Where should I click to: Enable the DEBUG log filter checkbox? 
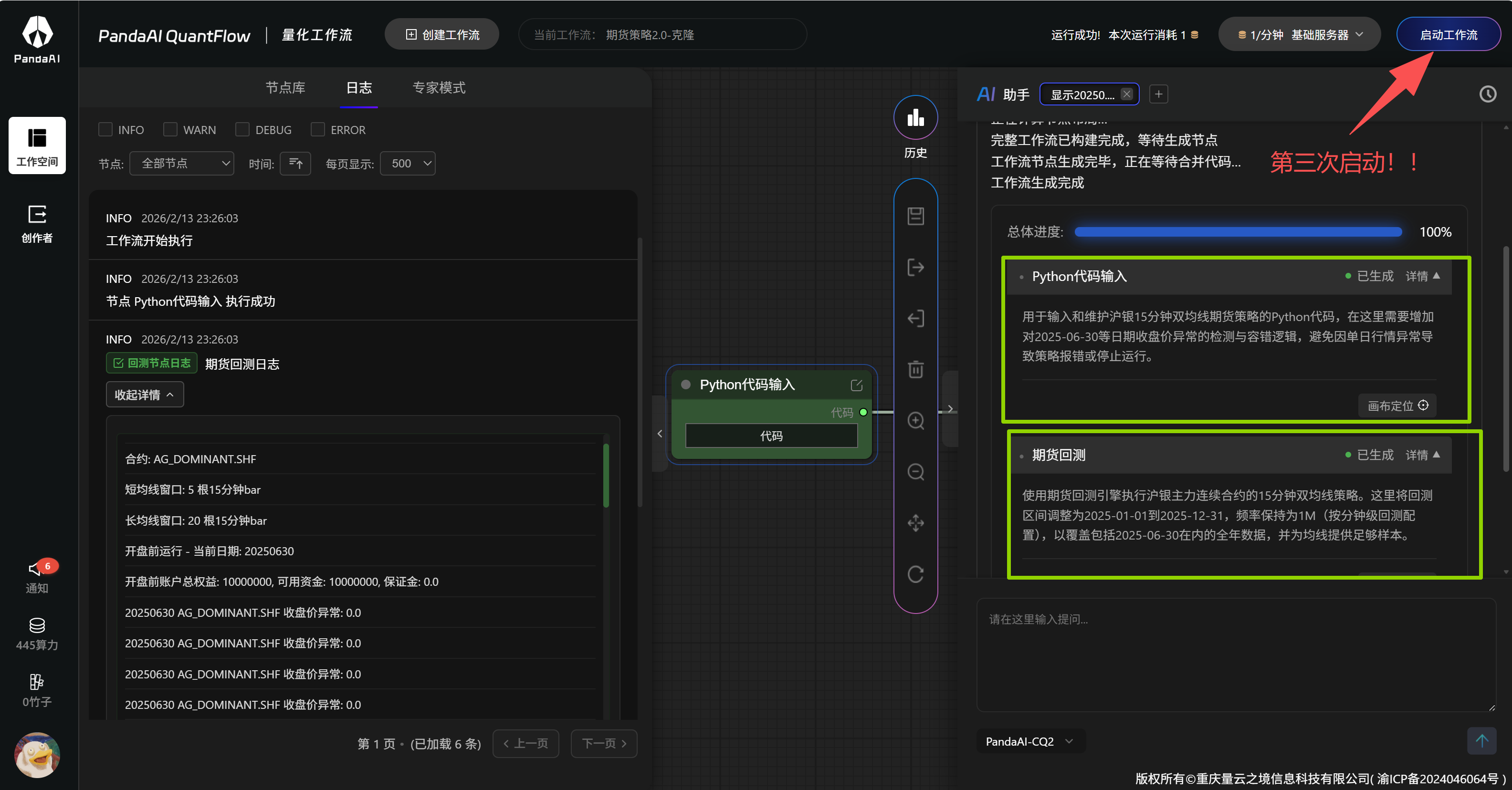(x=242, y=129)
